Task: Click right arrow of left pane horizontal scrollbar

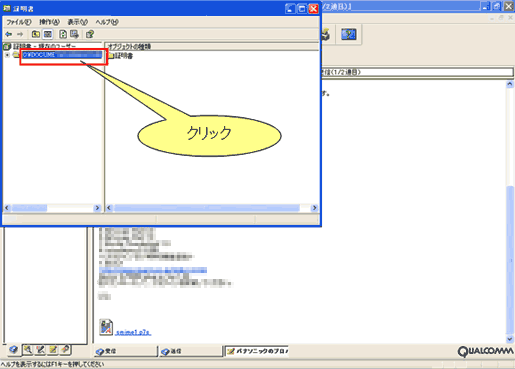Action: 97,208
